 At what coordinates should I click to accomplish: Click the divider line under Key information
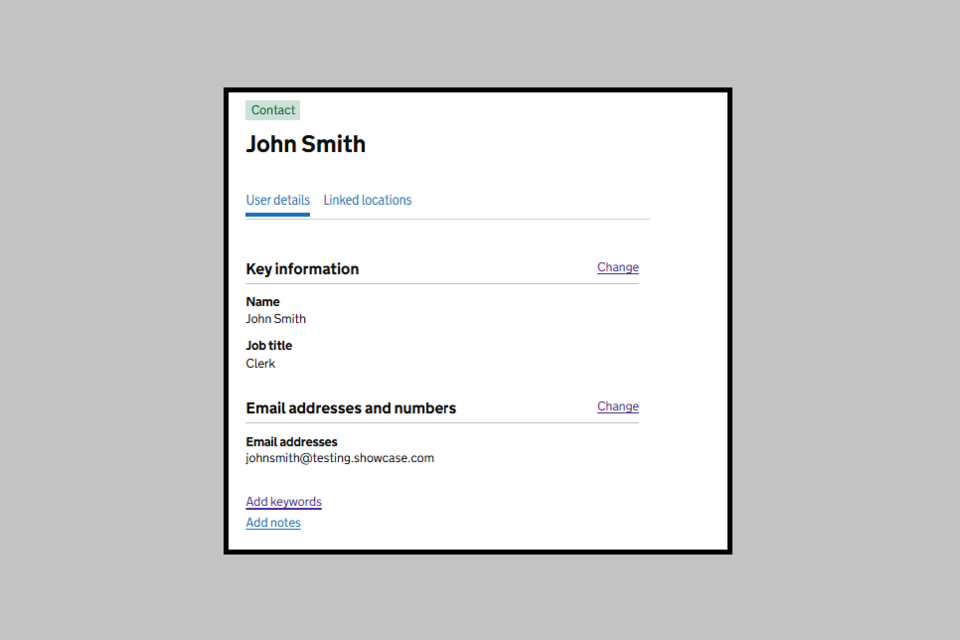tap(442, 284)
